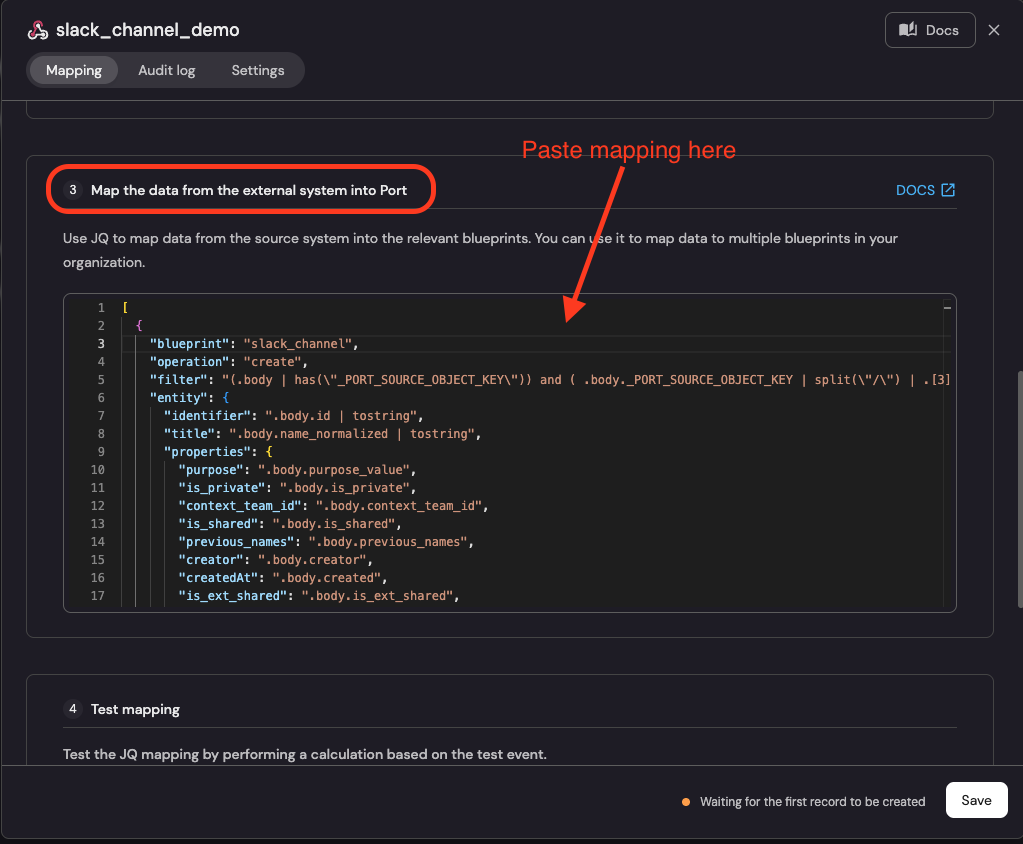
Task: Switch to the Mapping tab
Action: point(74,71)
